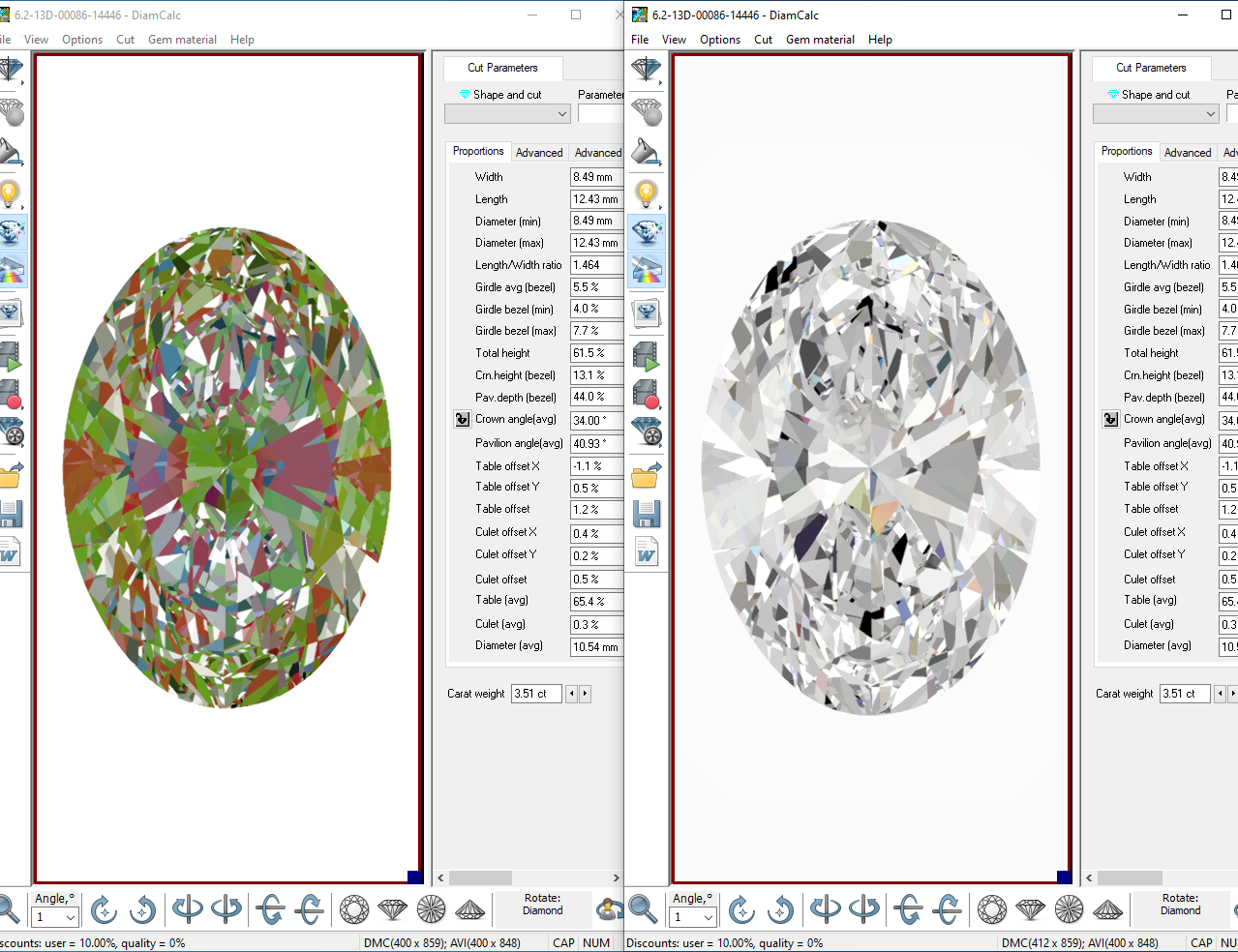Rotate diamond clockwise in the right window

click(741, 909)
